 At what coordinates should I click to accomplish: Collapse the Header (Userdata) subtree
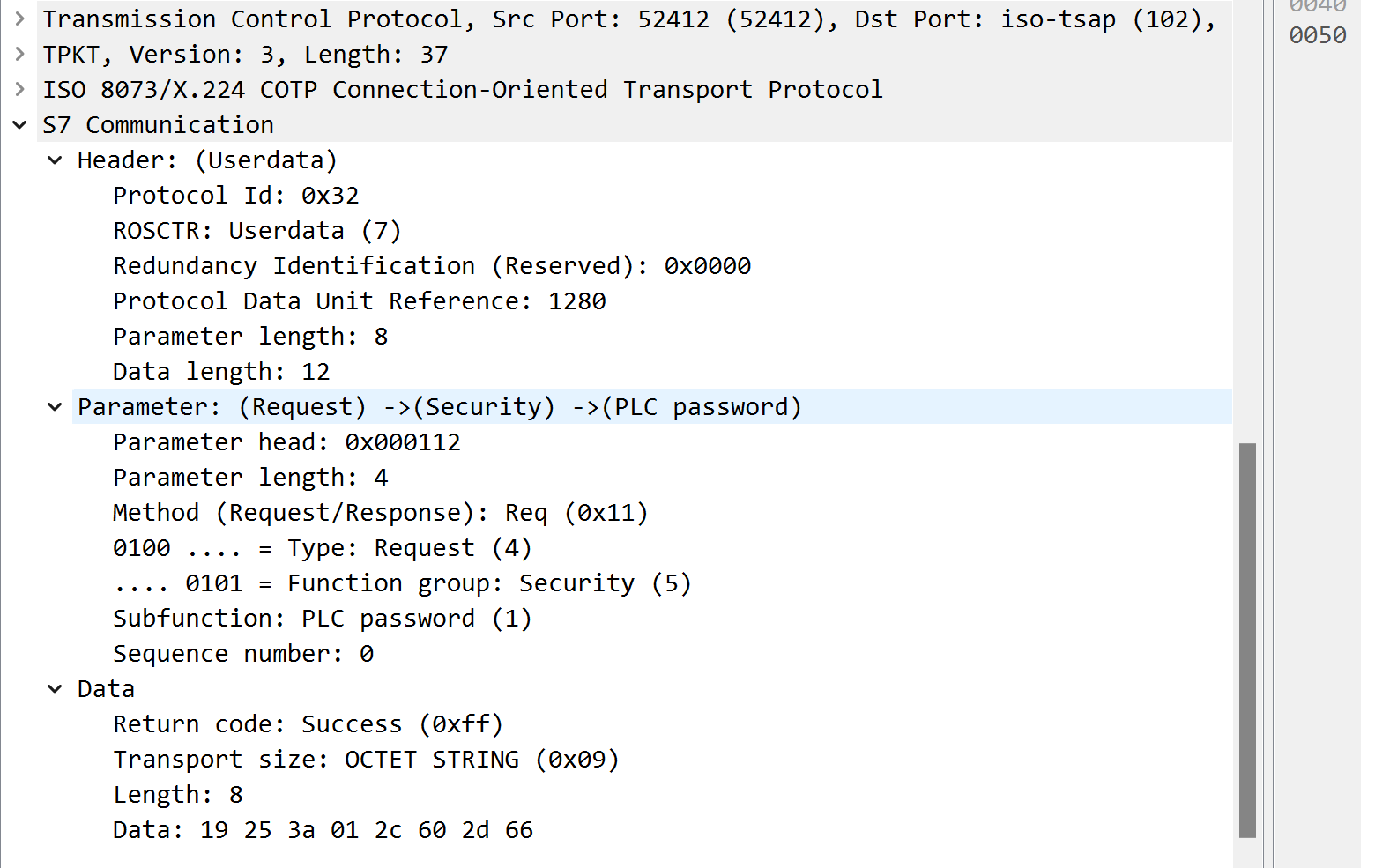pyautogui.click(x=55, y=160)
